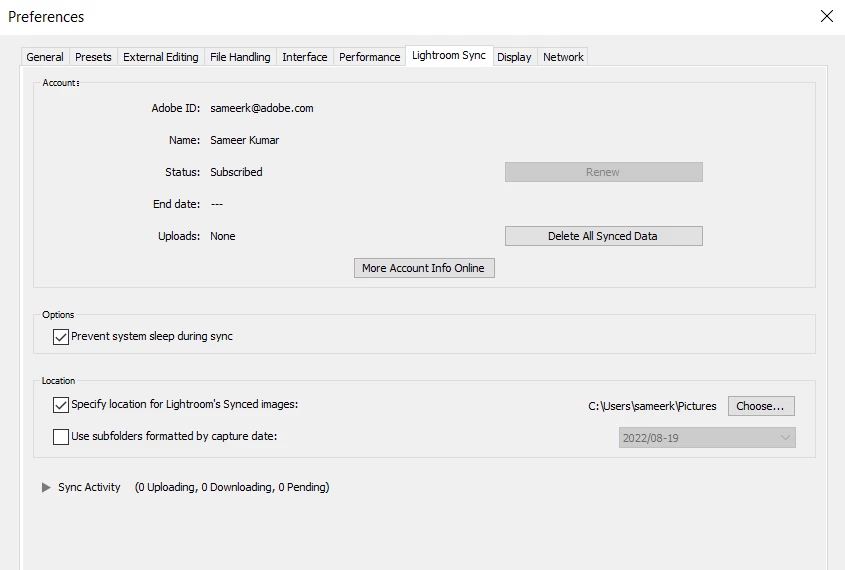Enable Use subfolders formatted by capture date
Image resolution: width=845 pixels, height=570 pixels.
pos(61,436)
